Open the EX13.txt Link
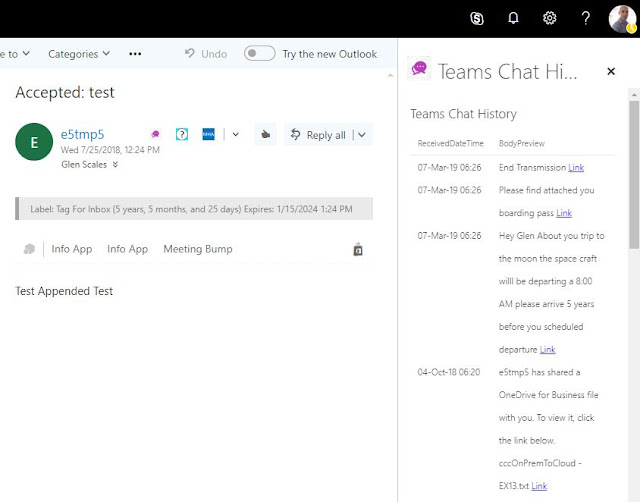 click(x=539, y=486)
